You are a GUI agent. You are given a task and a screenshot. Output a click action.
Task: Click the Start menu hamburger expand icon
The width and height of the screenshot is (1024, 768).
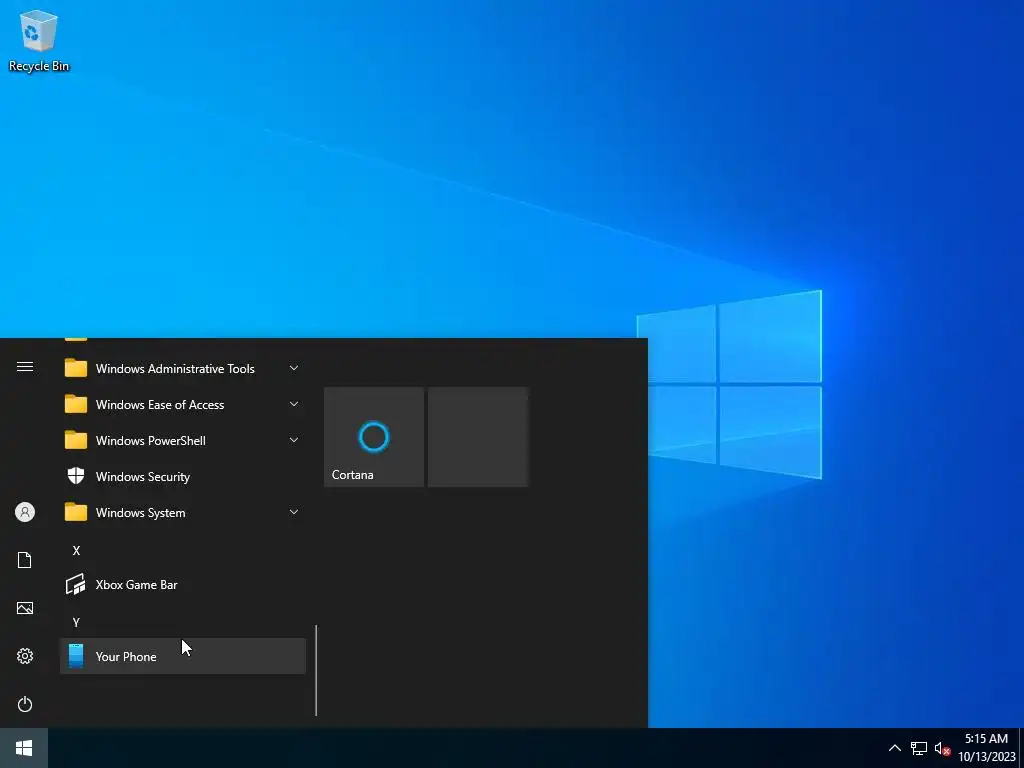coord(25,367)
